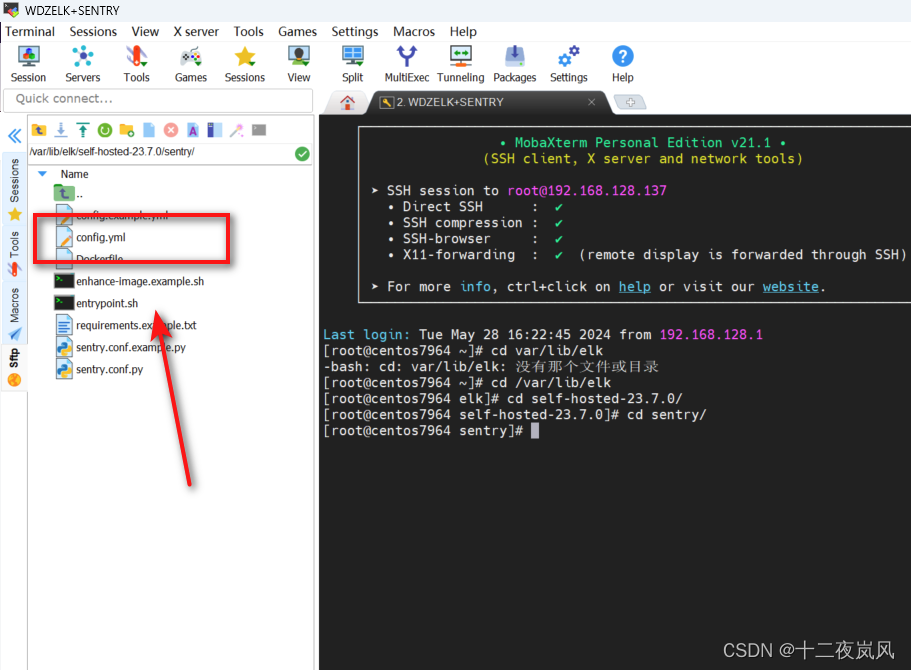Click the terminal prompt cursor line

click(x=431, y=431)
